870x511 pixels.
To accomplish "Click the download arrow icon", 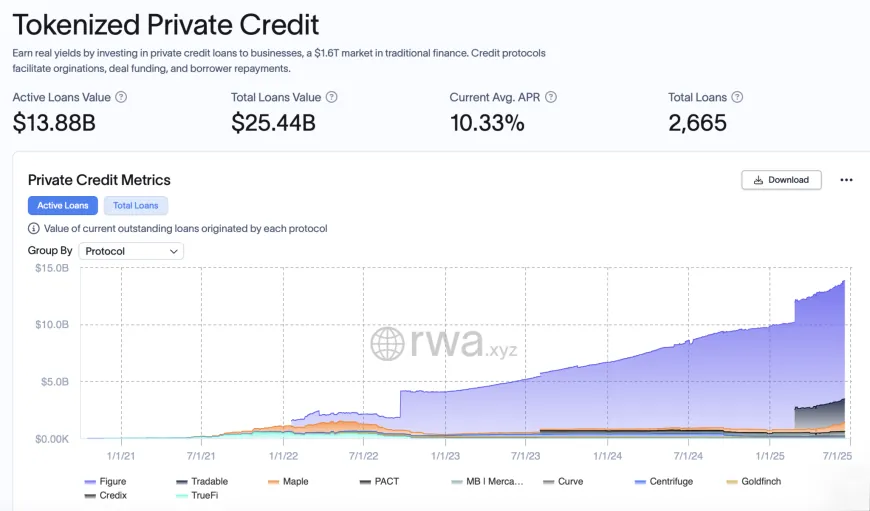I will [758, 180].
